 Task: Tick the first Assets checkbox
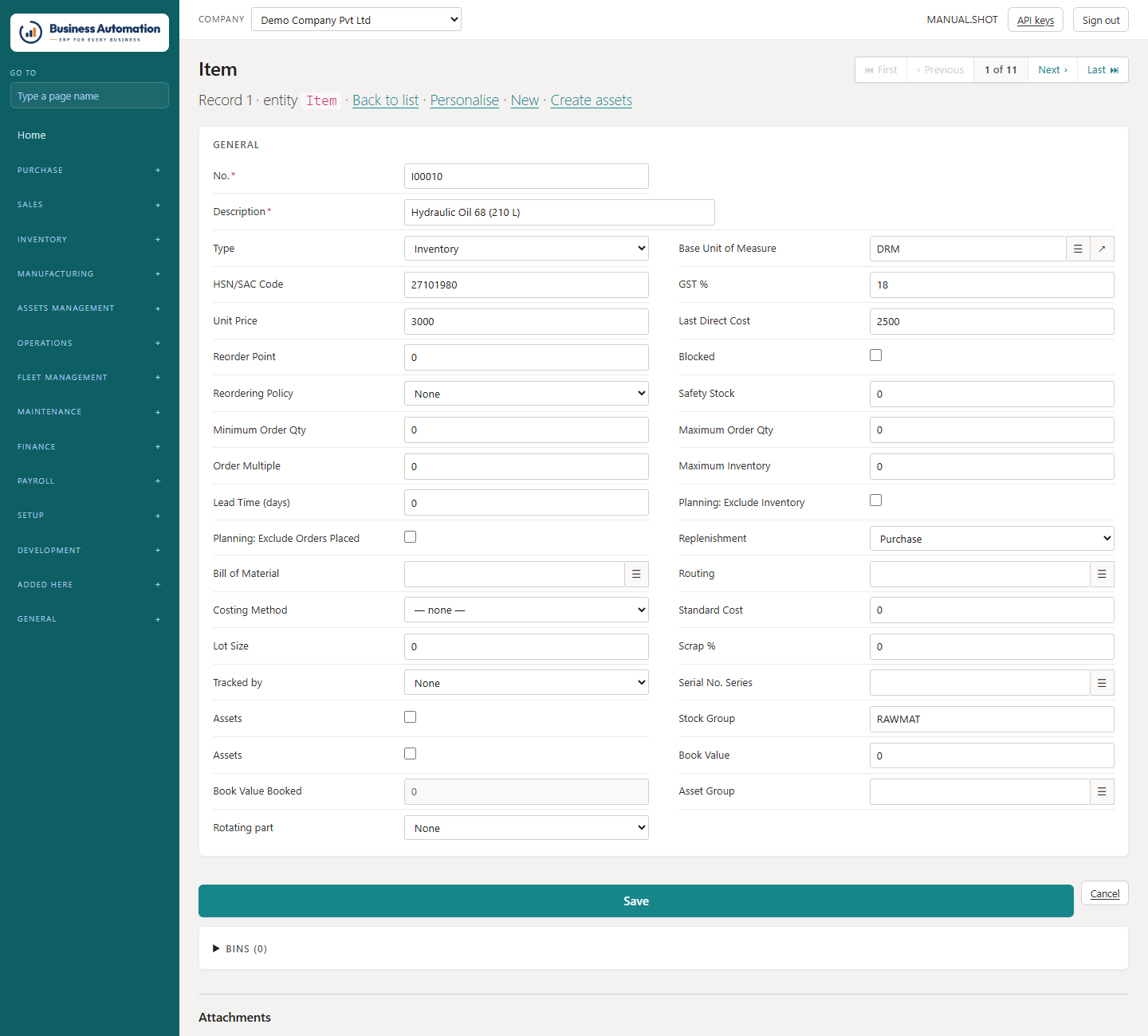[411, 717]
